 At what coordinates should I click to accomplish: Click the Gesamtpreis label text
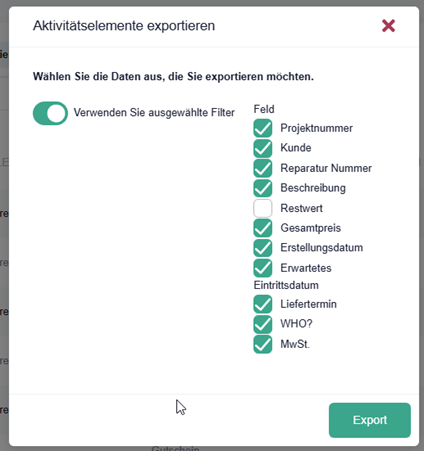(x=311, y=228)
